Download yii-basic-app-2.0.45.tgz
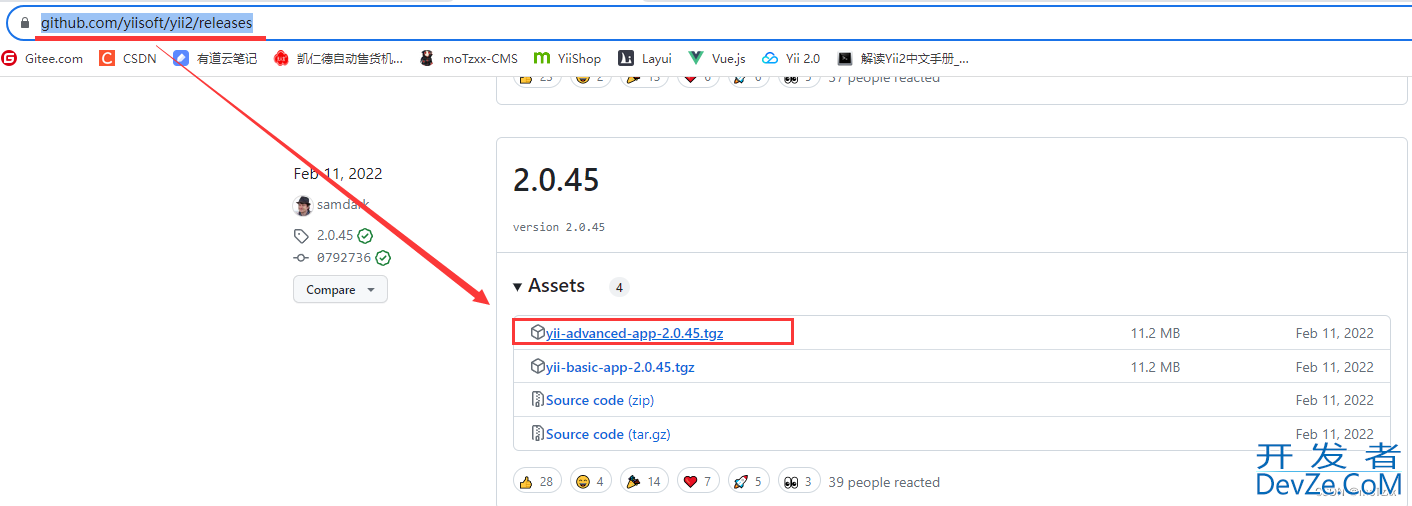1412x506 pixels. click(620, 367)
